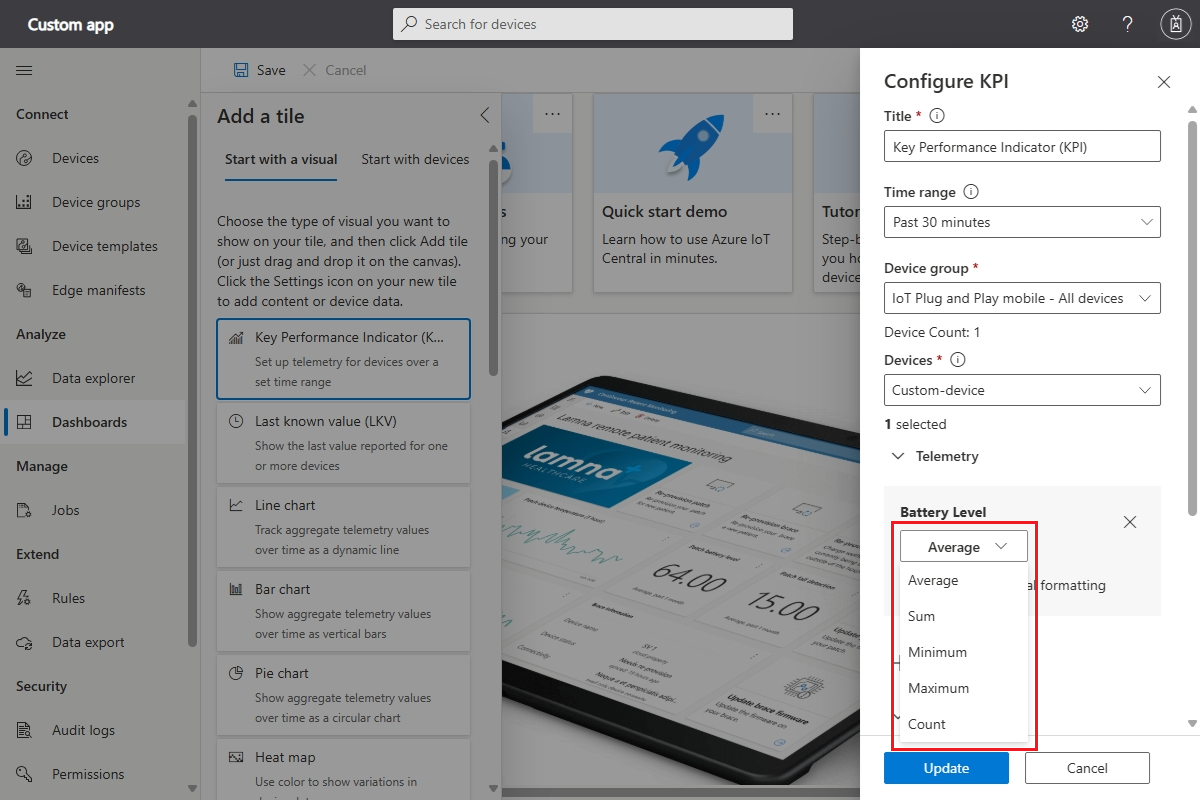Click the Quick start demo rocket tile
The image size is (1200, 800).
(692, 193)
